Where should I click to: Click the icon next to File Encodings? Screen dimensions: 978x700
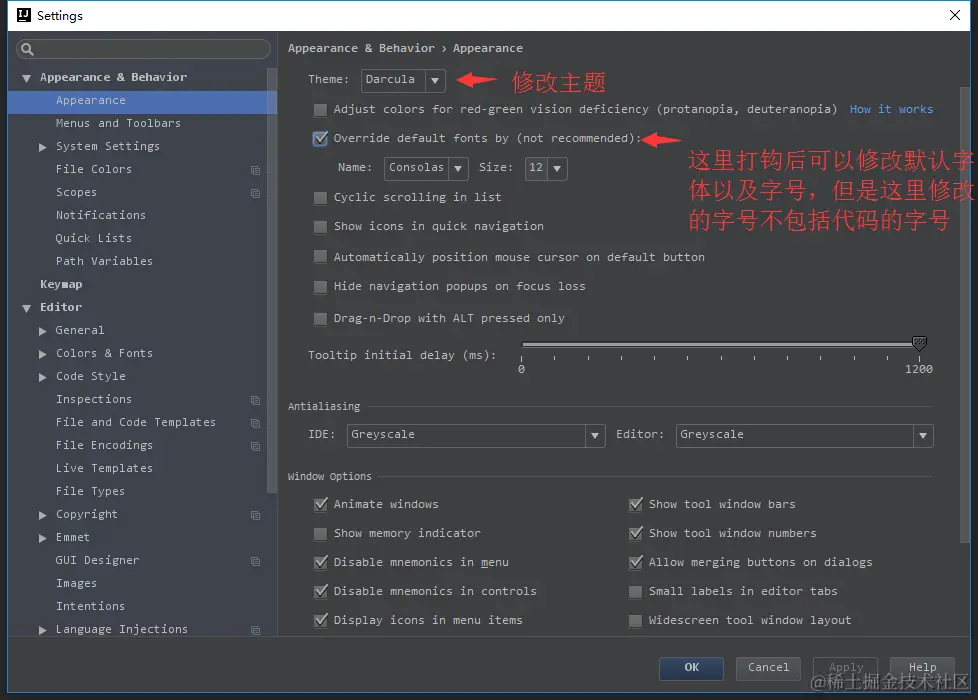tap(256, 445)
